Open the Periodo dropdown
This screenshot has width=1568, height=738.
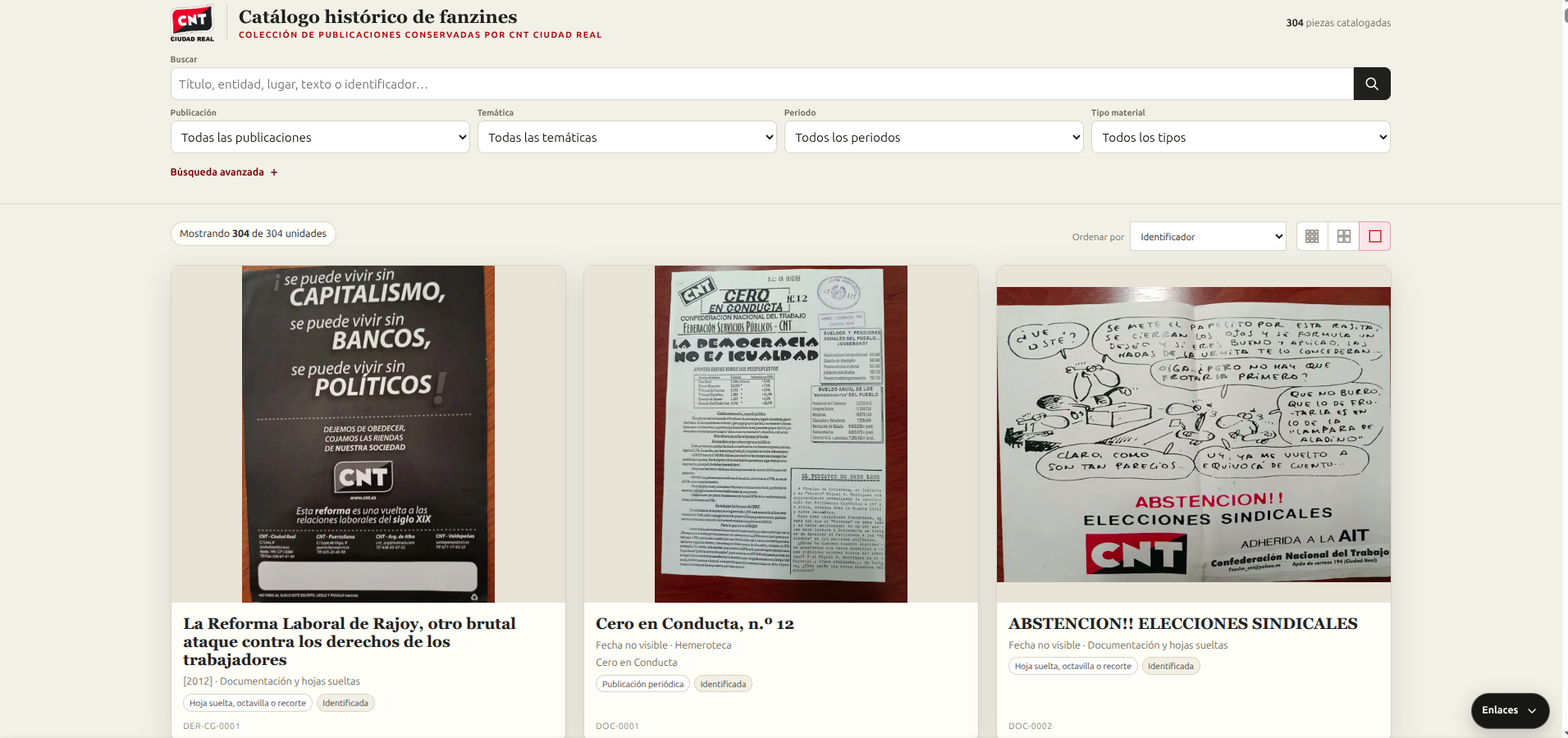(934, 137)
